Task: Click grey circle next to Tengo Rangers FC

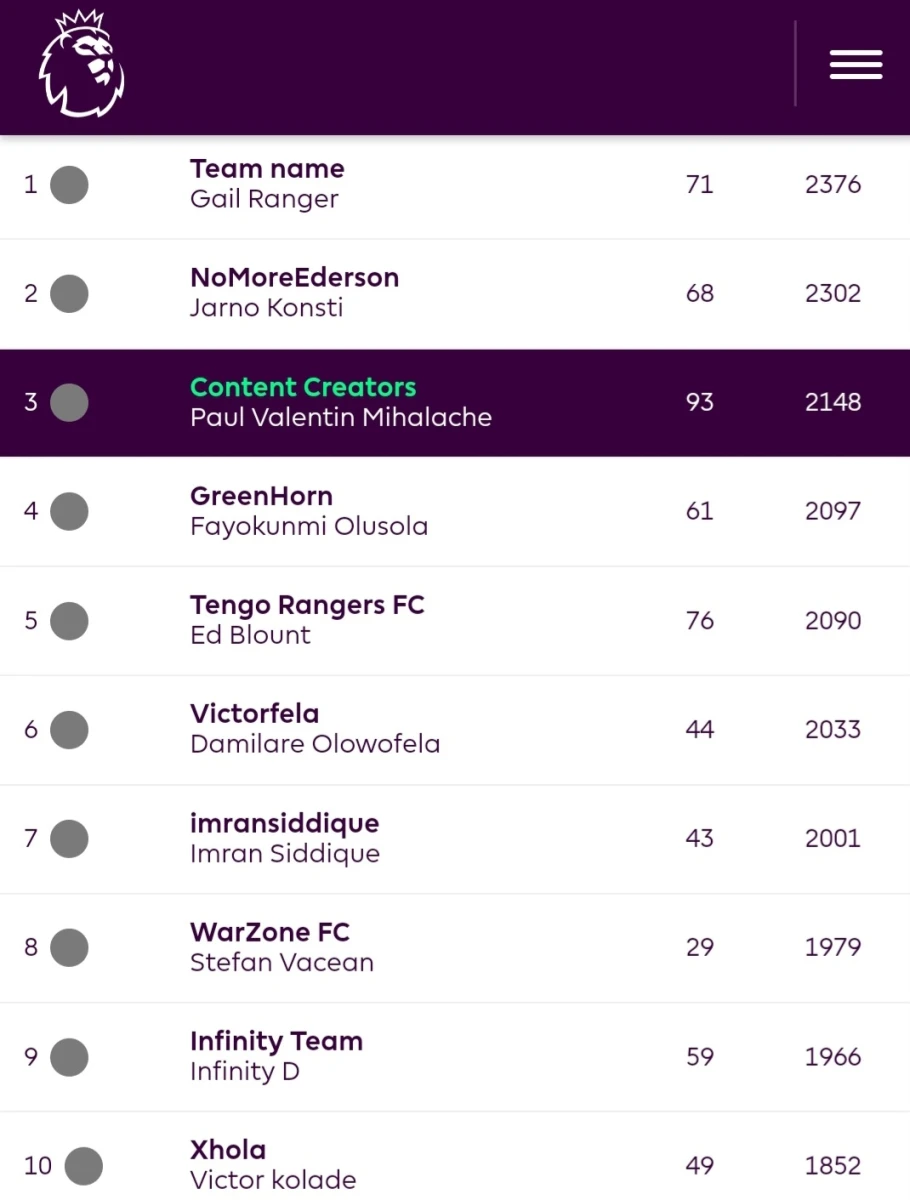Action: (x=69, y=621)
